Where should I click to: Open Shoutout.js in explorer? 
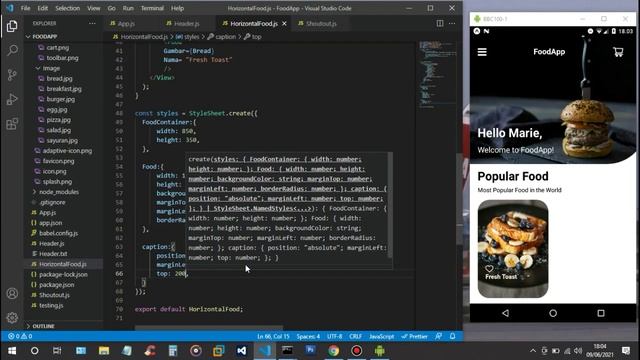coord(54,295)
